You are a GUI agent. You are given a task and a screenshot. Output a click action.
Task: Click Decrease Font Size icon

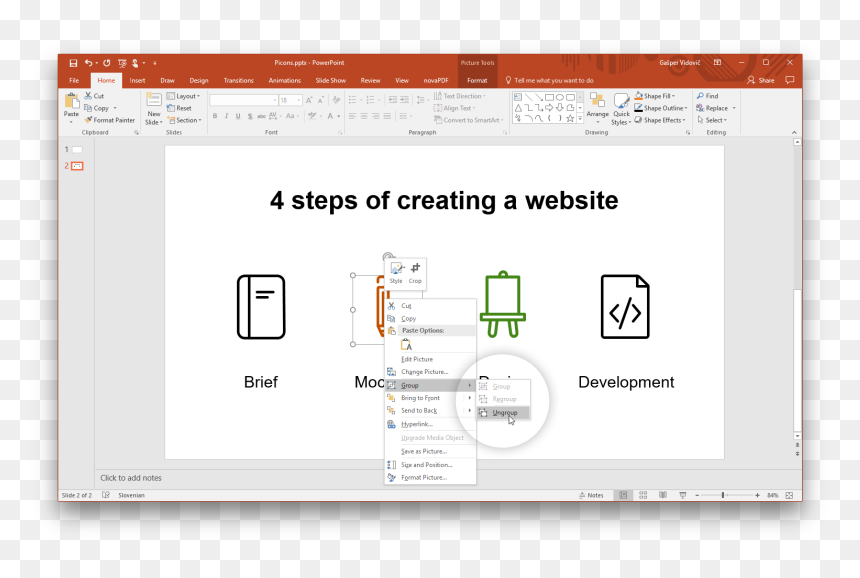click(321, 100)
